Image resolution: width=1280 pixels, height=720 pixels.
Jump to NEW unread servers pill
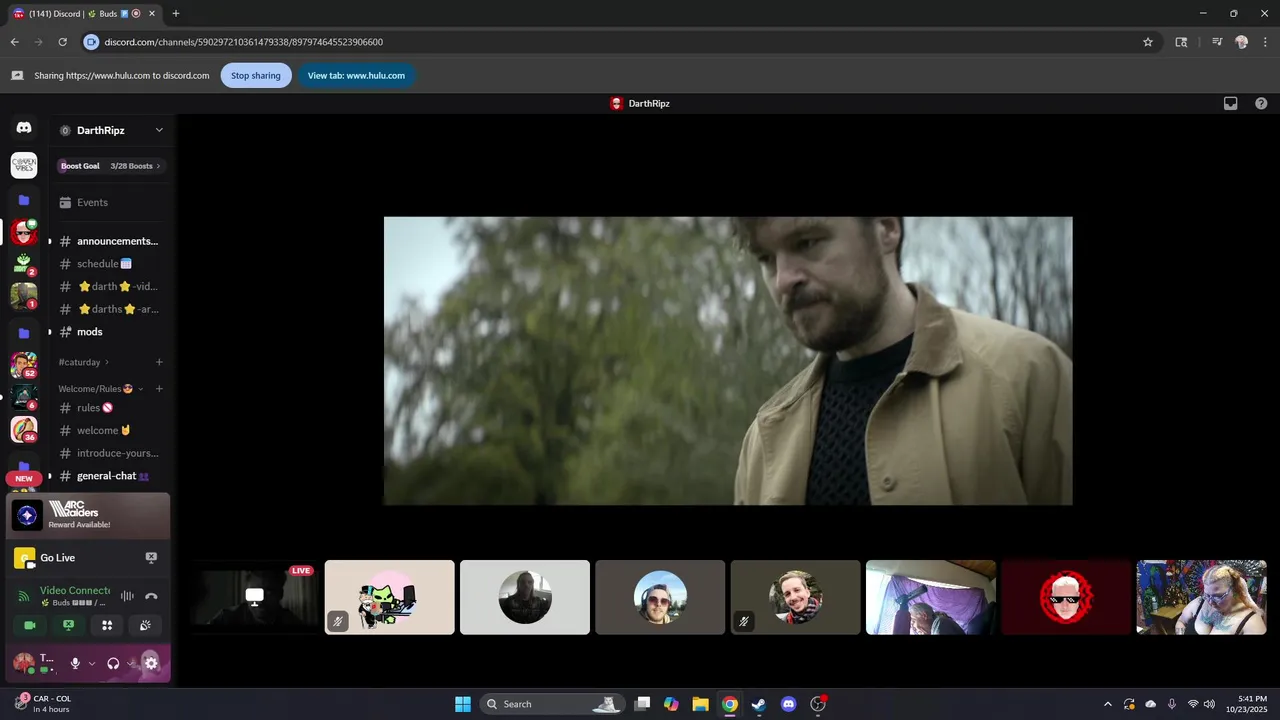point(24,478)
